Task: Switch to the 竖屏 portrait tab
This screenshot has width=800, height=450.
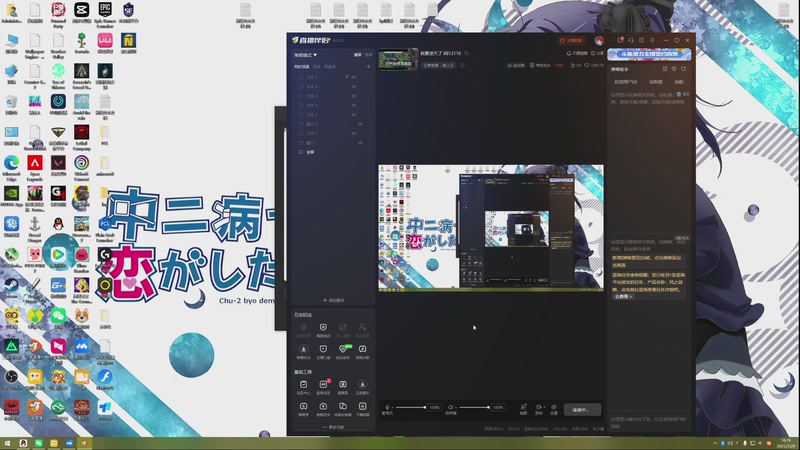Action: click(368, 55)
